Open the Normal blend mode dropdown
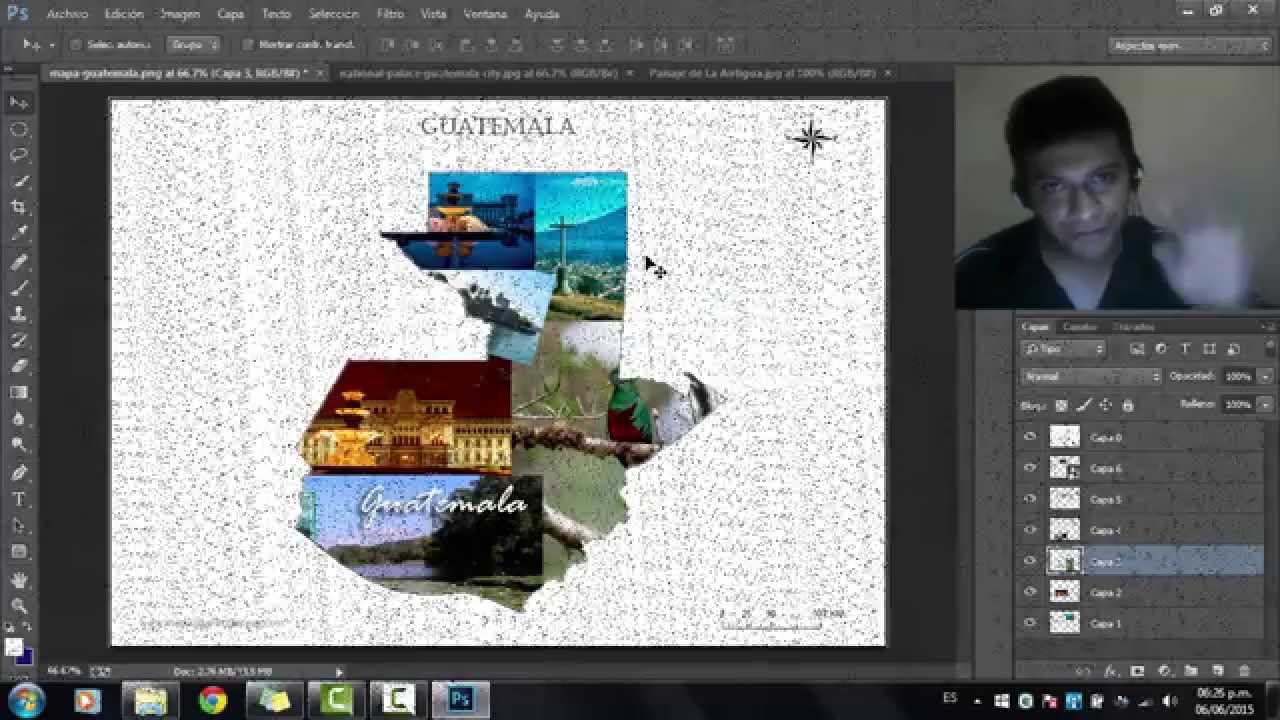The height and width of the screenshot is (720, 1280). click(x=1090, y=377)
